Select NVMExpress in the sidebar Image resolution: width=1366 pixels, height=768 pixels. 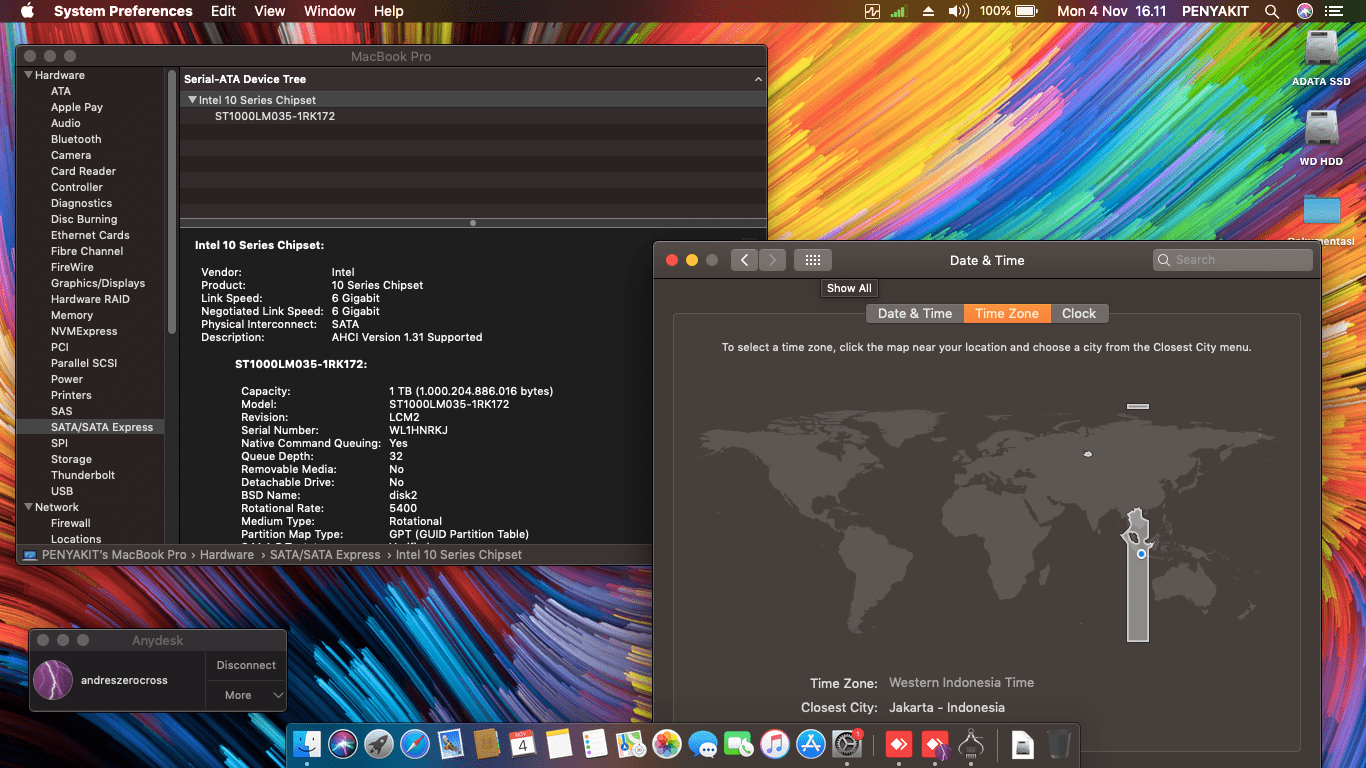pos(84,331)
